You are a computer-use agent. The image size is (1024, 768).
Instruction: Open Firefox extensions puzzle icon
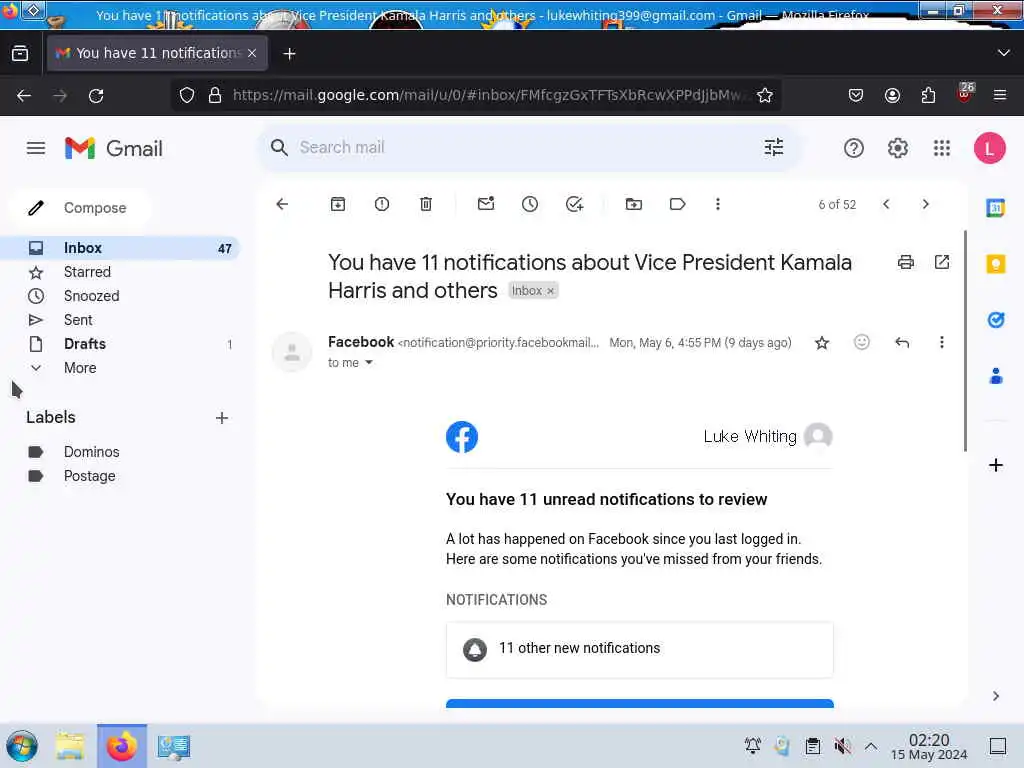tap(928, 95)
